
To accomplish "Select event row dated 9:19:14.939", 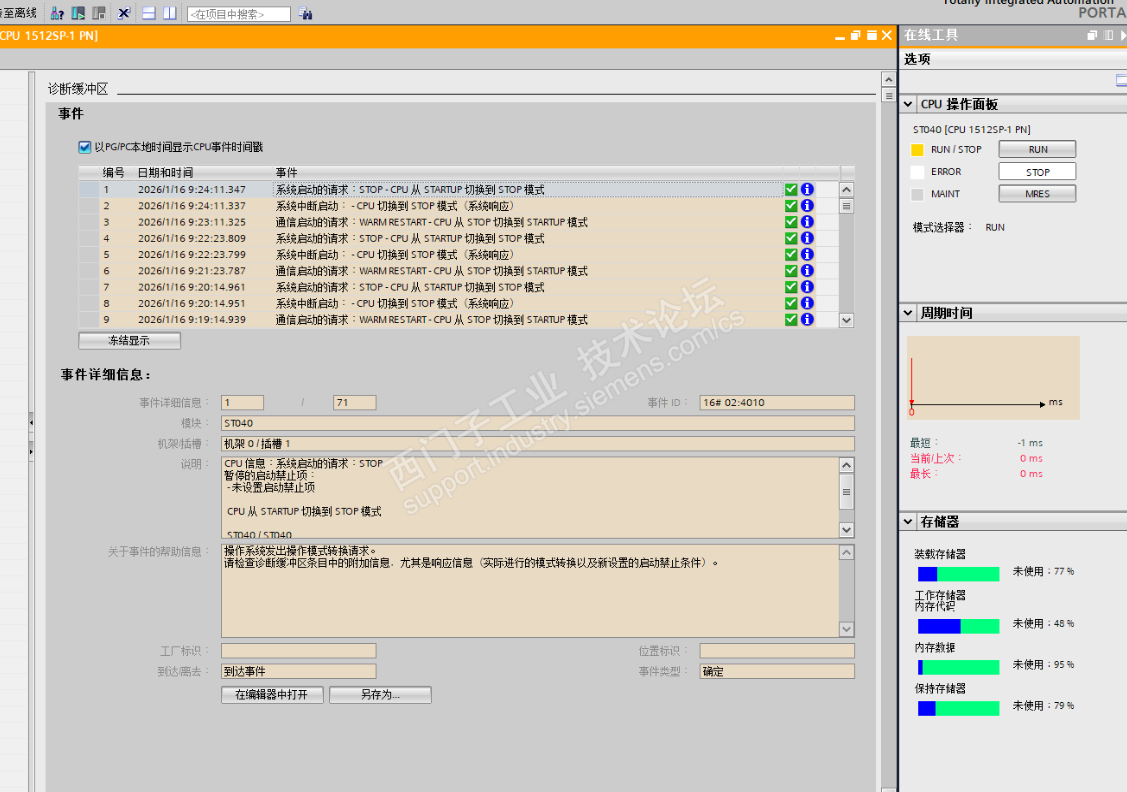I will (458, 319).
